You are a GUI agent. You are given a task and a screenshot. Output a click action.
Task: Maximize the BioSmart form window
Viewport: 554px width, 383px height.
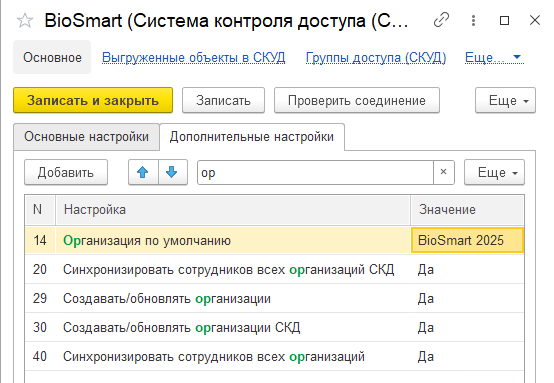tap(504, 20)
